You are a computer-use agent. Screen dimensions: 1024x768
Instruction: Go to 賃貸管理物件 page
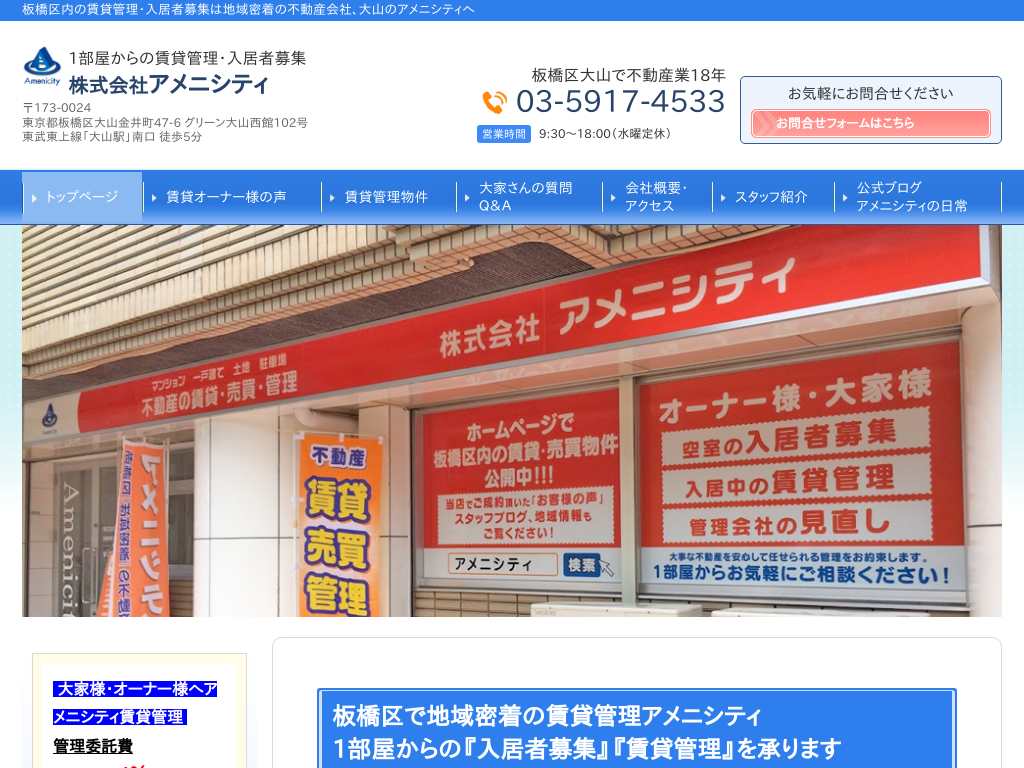(386, 197)
